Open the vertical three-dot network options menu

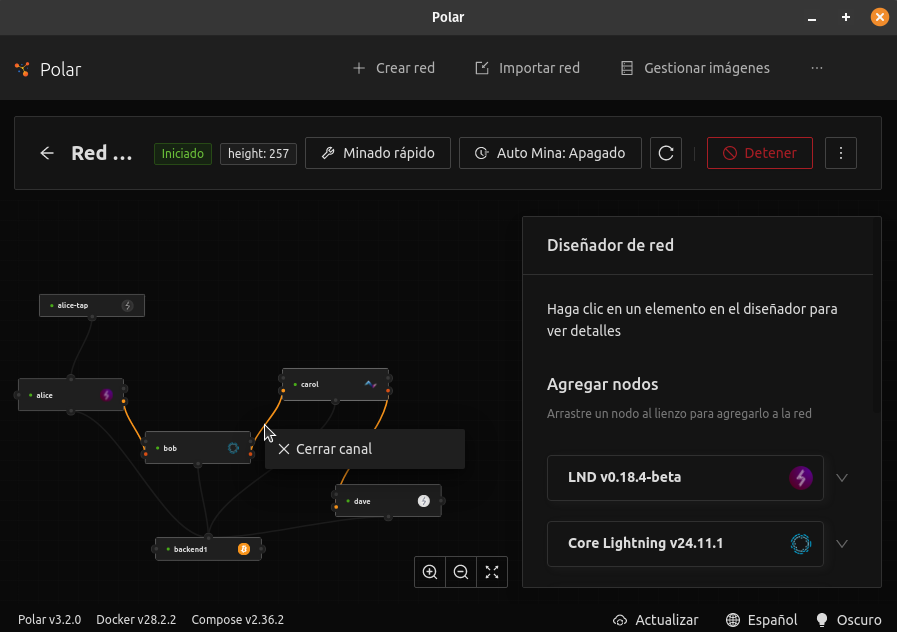point(841,153)
